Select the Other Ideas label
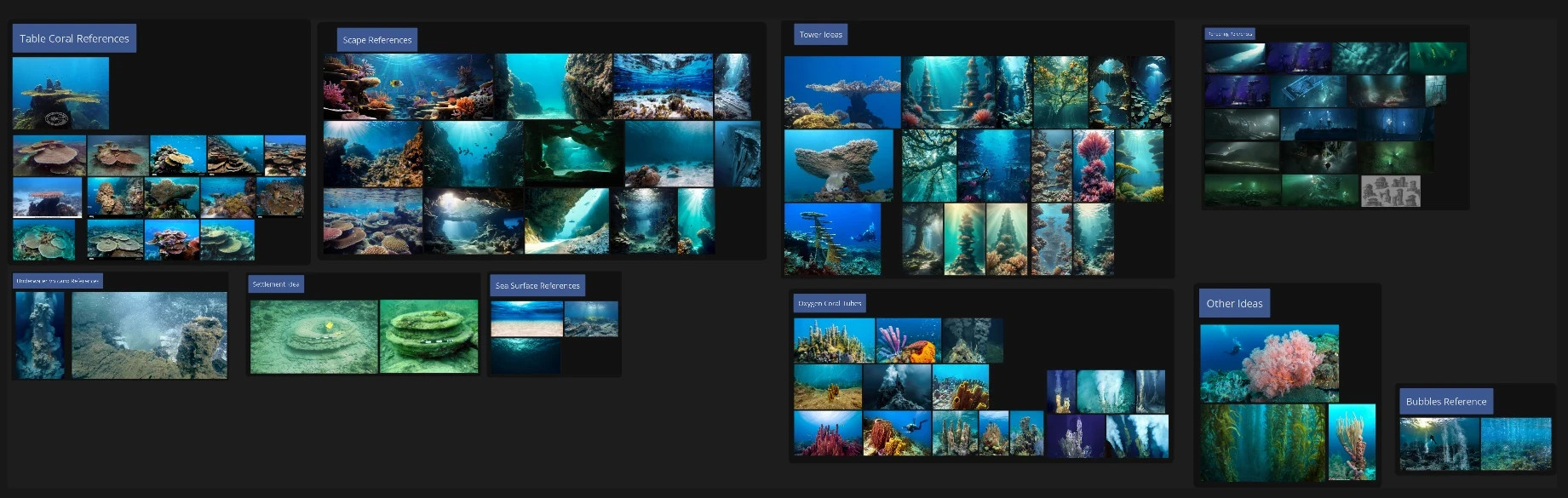 (x=1234, y=303)
